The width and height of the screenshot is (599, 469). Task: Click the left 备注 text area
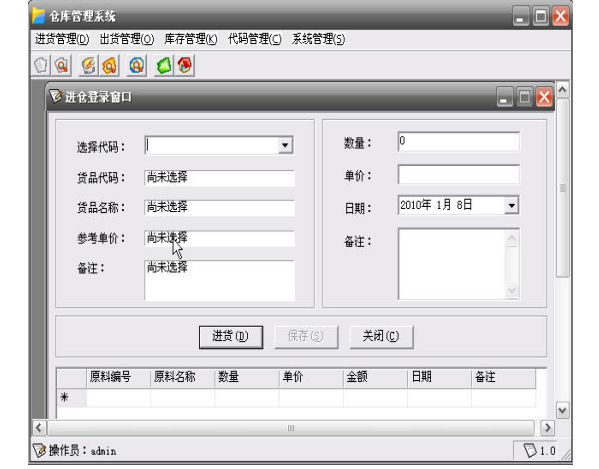(x=219, y=280)
